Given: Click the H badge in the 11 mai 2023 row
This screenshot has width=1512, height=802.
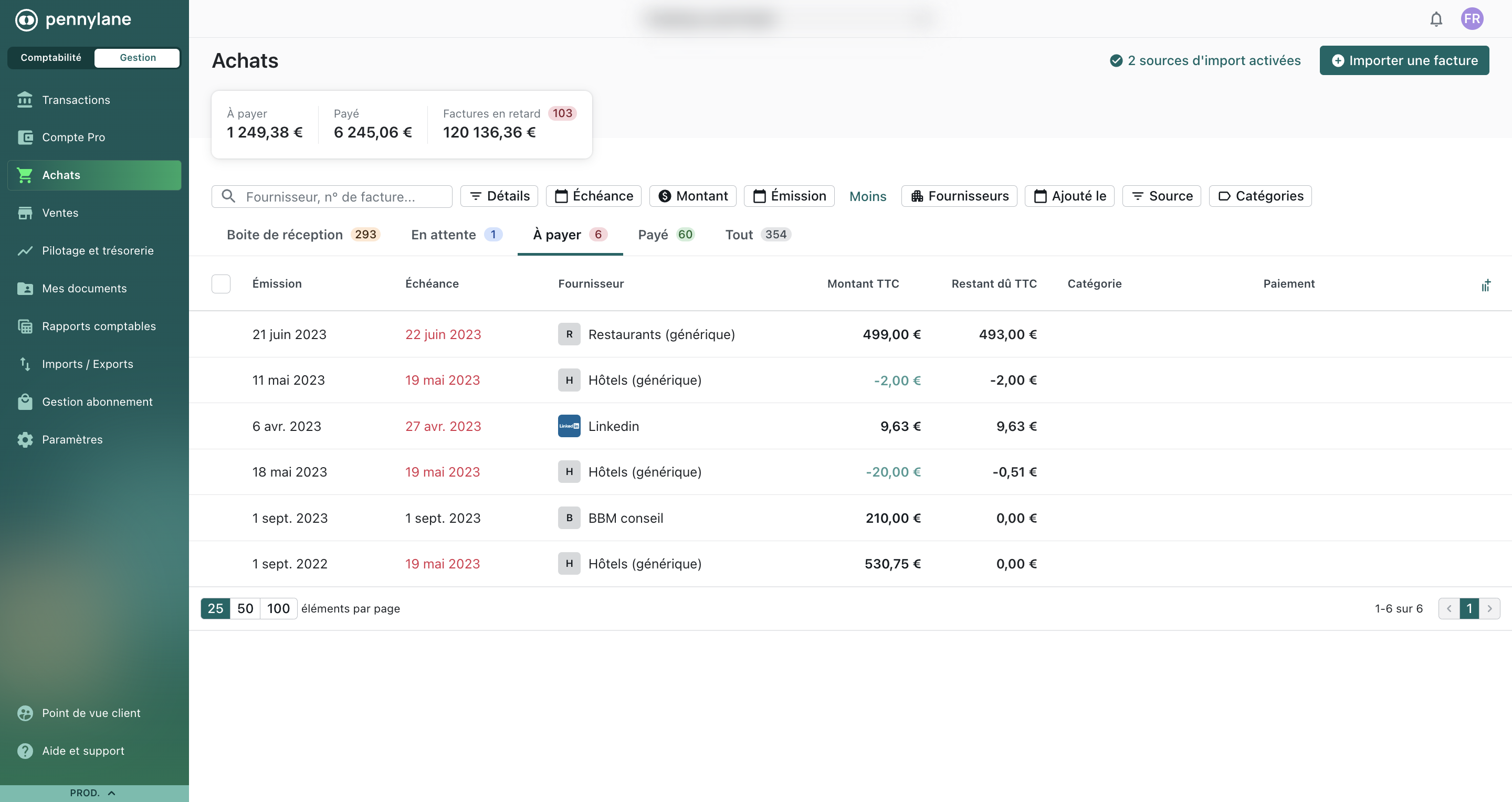Looking at the screenshot, I should [569, 379].
